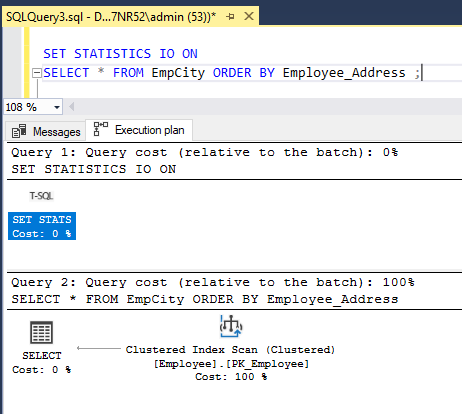462x414 pixels.
Task: Switch to the Execution plan tab
Action: click(139, 130)
